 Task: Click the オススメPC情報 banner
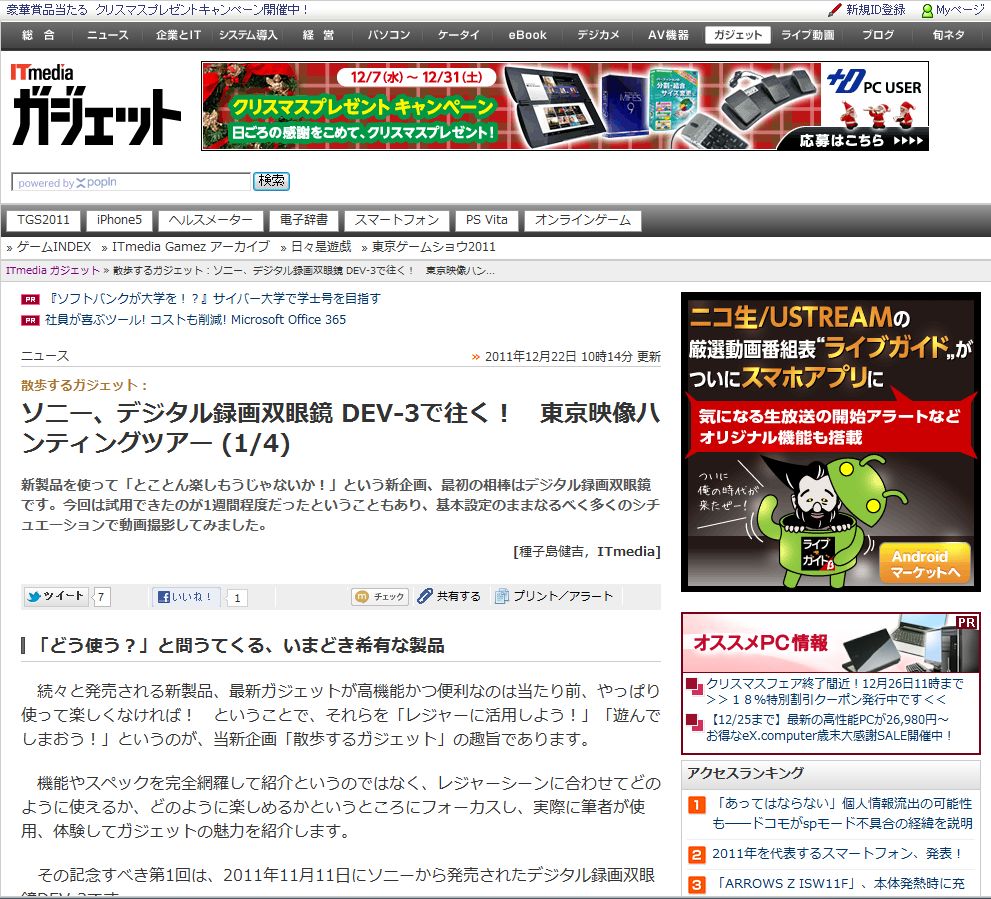pyautogui.click(x=830, y=643)
